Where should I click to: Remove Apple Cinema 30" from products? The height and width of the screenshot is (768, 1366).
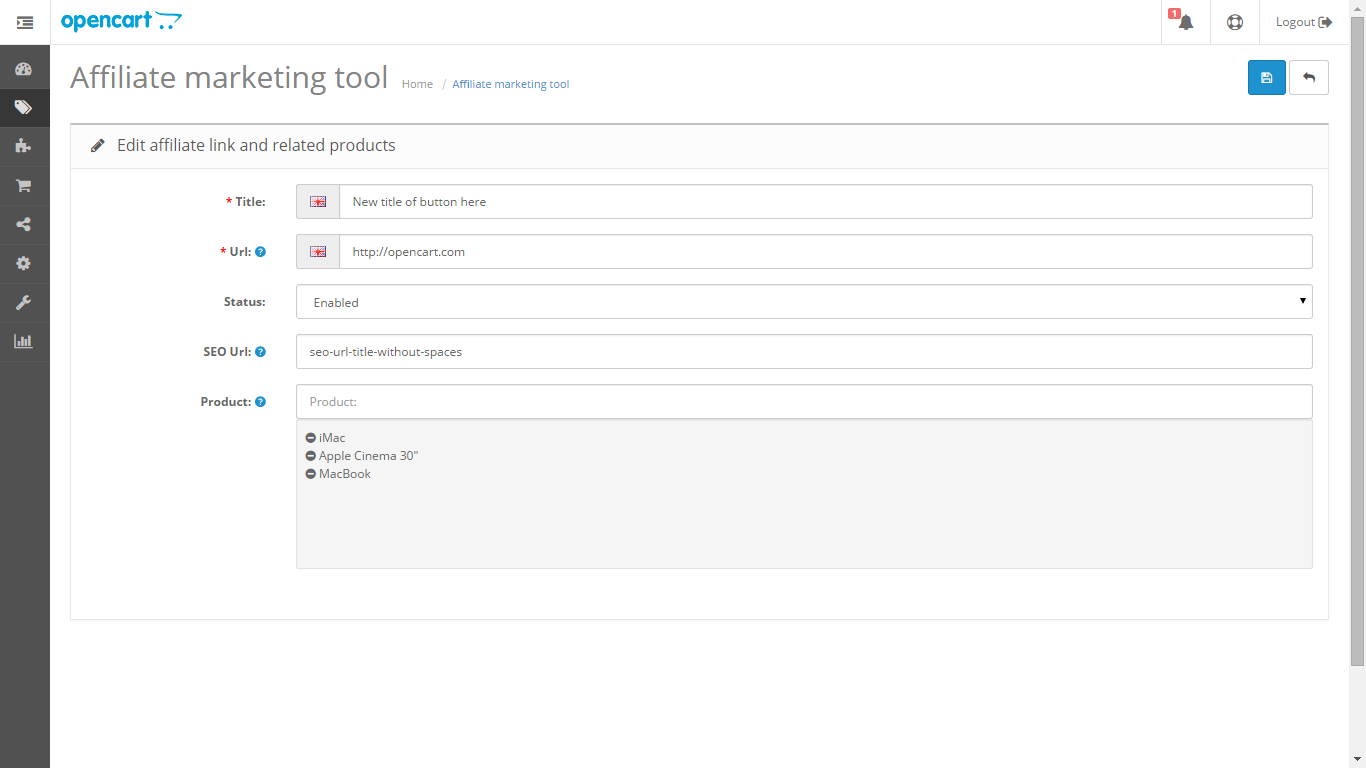(x=311, y=456)
